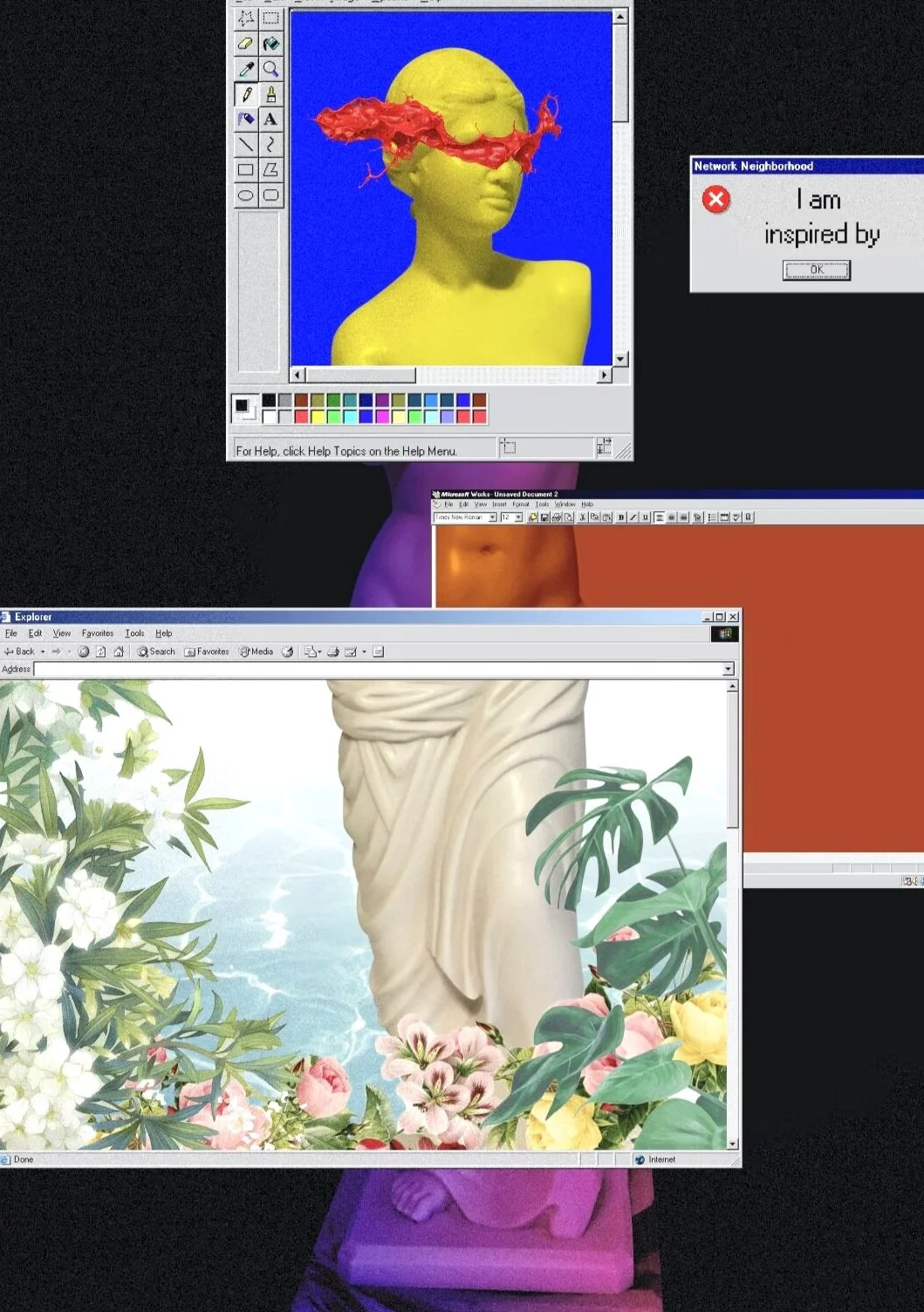Choose the Curve tool
924x1312 pixels.
click(x=270, y=143)
